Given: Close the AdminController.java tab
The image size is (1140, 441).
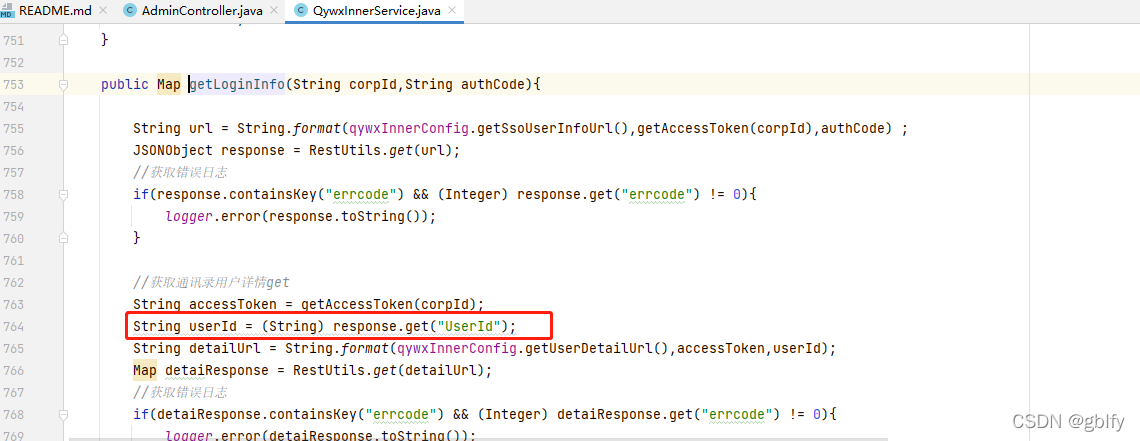Looking at the screenshot, I should click(273, 11).
